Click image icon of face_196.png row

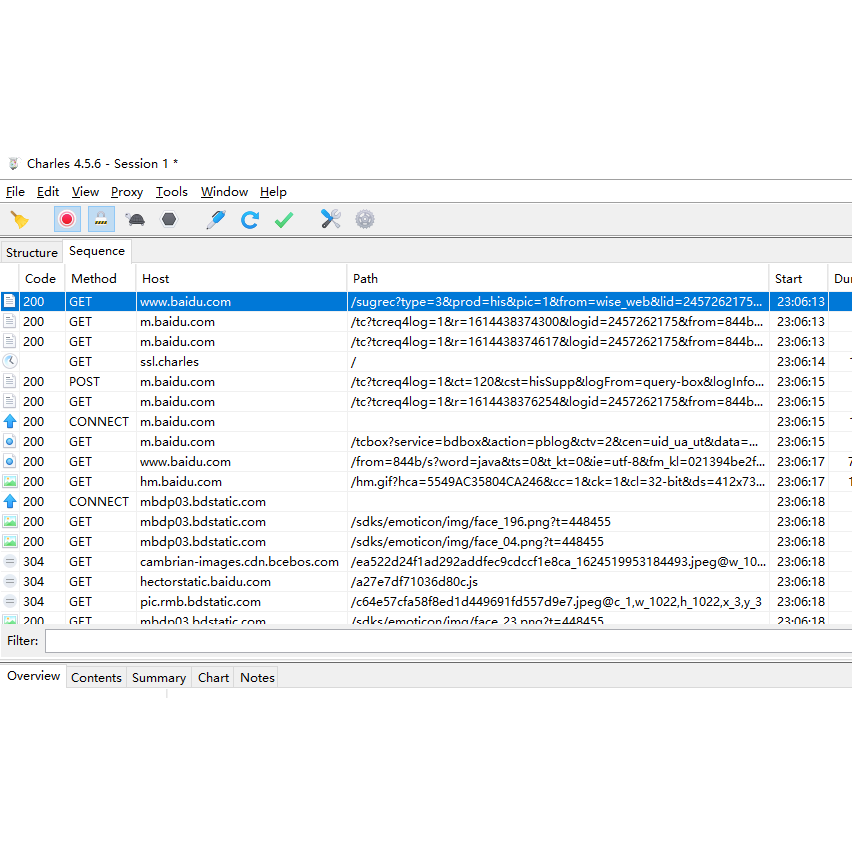coord(10,522)
